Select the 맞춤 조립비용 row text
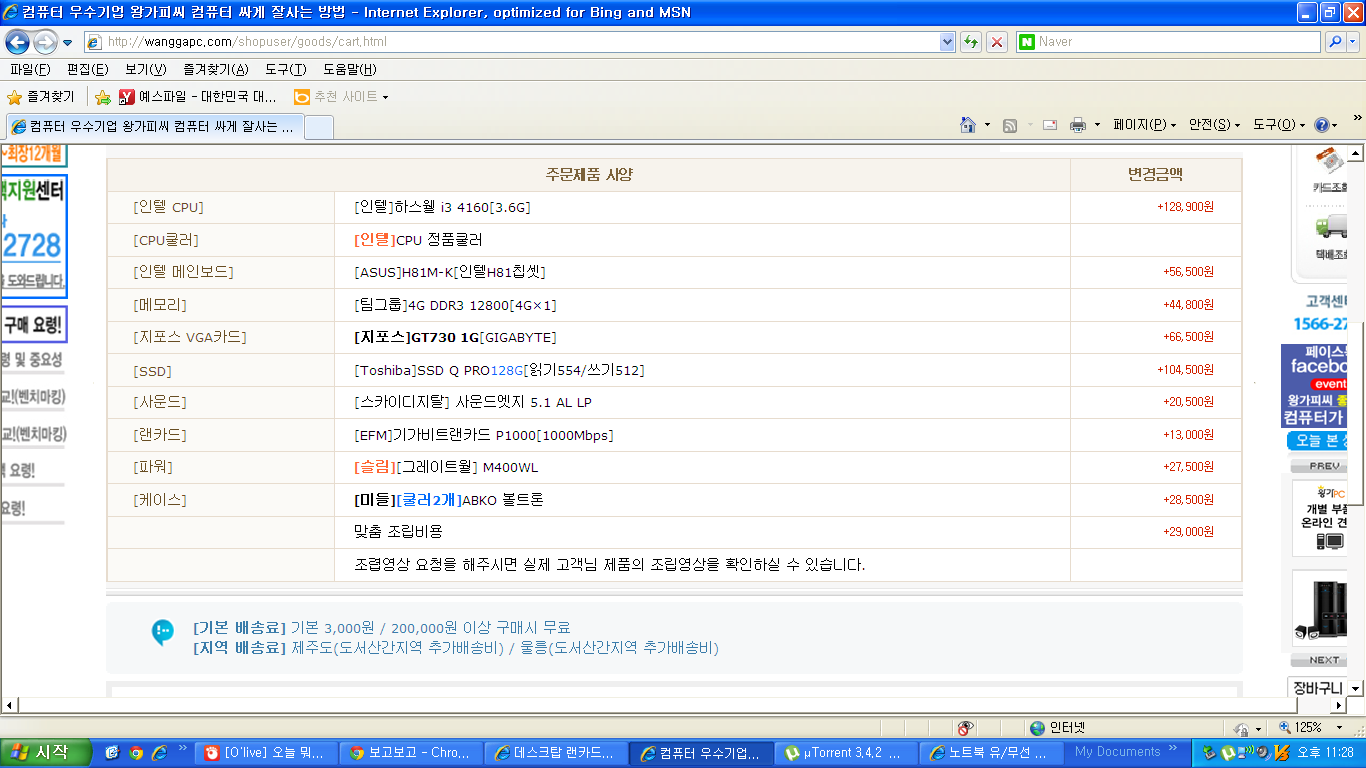The width and height of the screenshot is (1366, 768). 398,531
